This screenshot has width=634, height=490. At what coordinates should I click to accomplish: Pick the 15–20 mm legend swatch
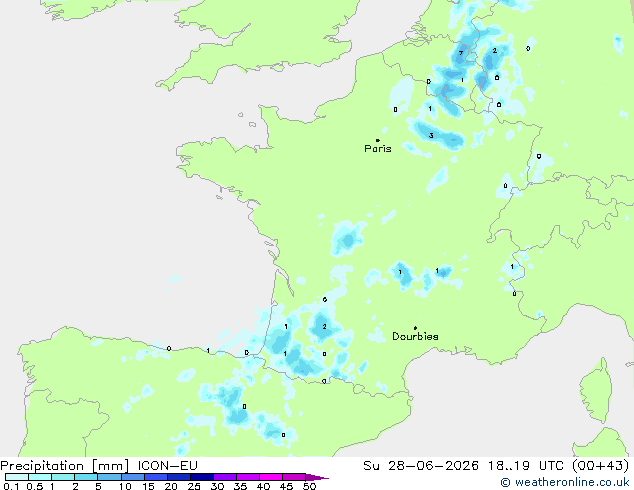point(156,477)
